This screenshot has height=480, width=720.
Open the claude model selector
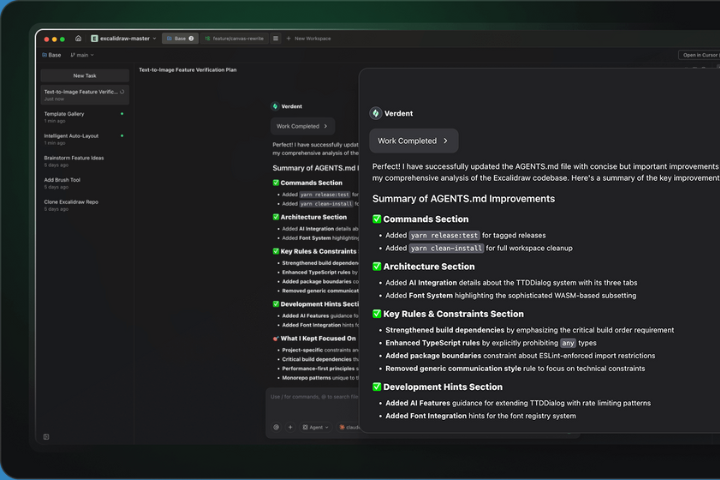pyautogui.click(x=349, y=427)
